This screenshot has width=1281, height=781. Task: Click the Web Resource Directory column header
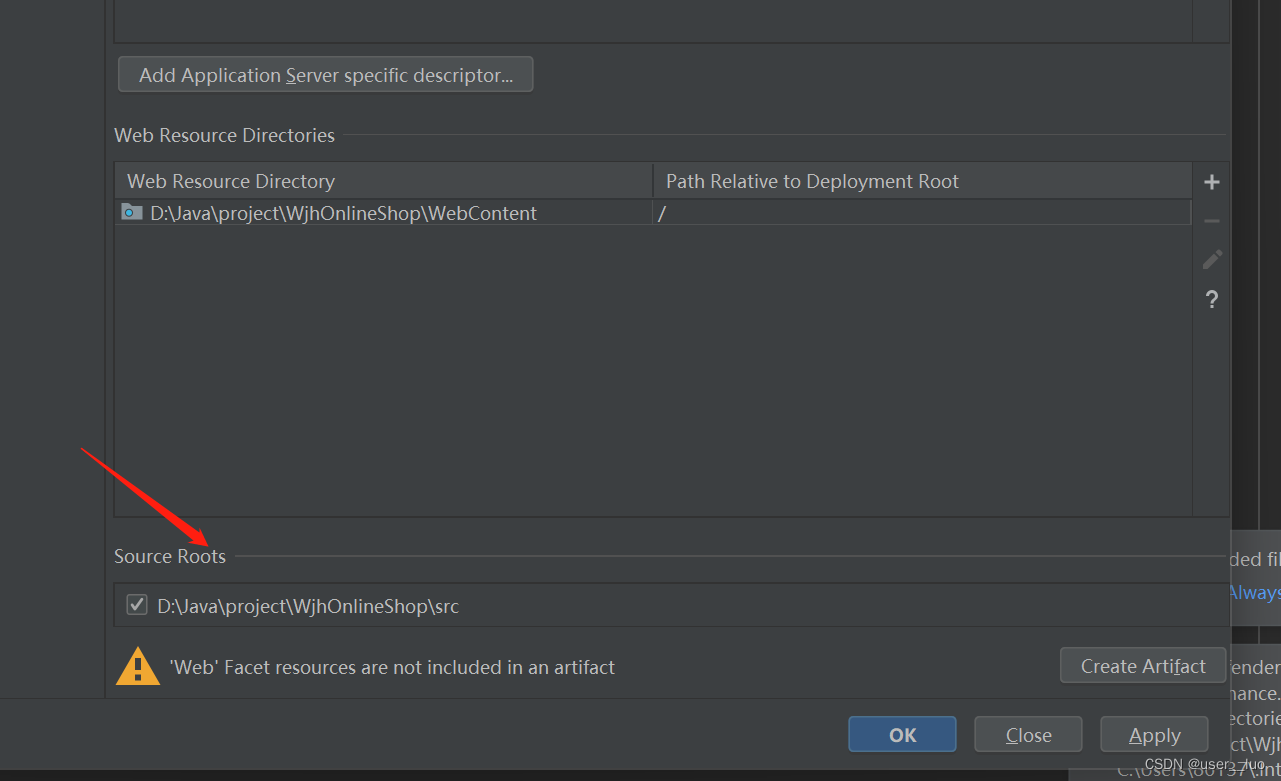231,181
